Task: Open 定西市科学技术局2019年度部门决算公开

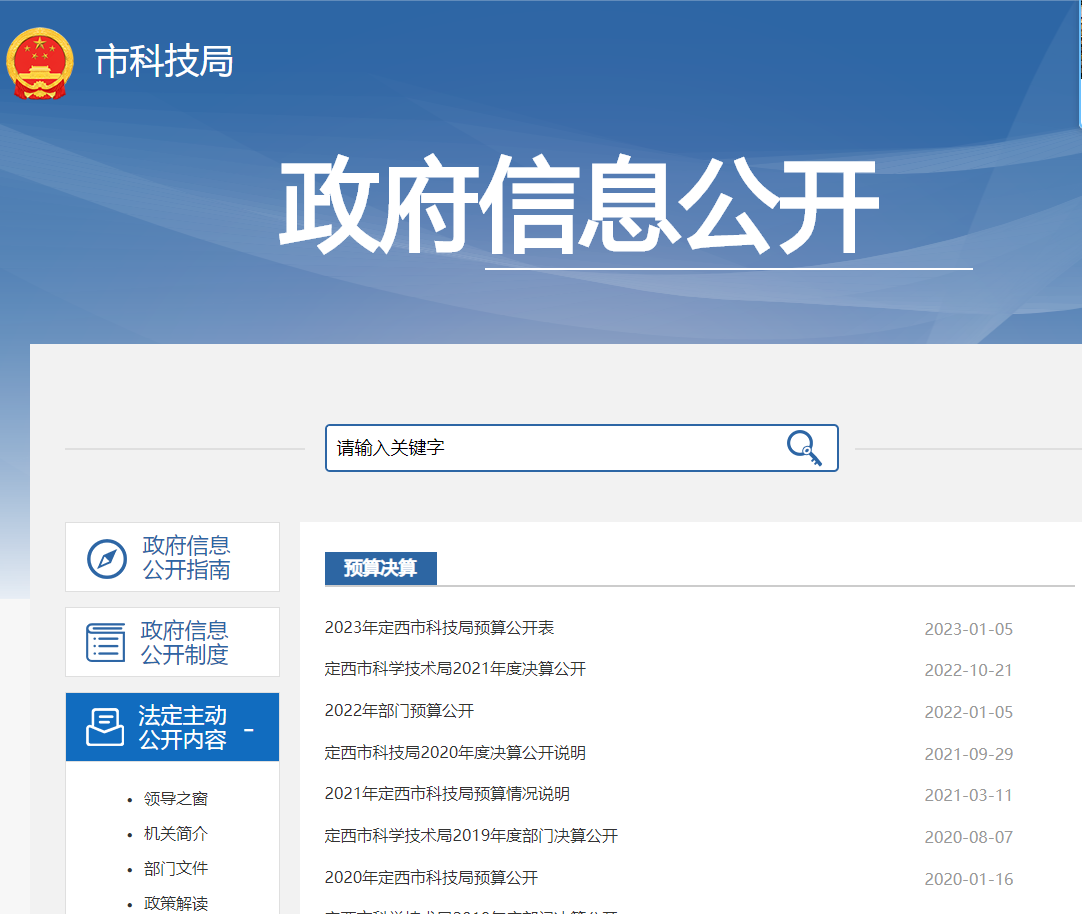Action: [x=471, y=835]
